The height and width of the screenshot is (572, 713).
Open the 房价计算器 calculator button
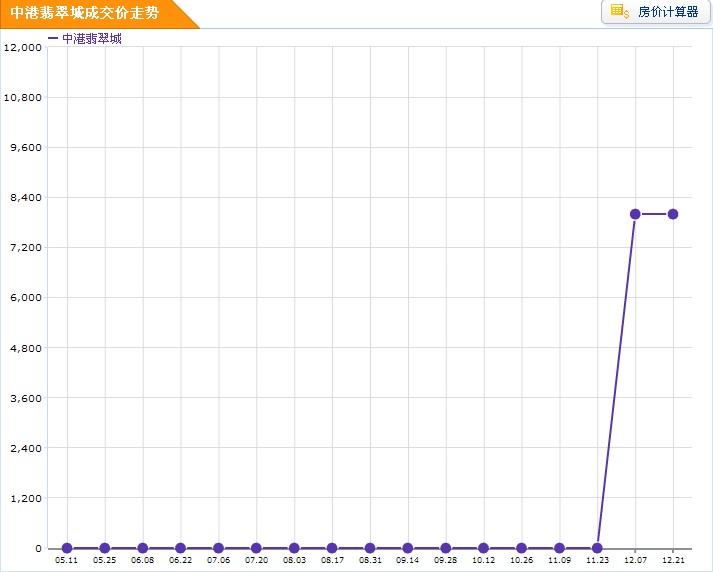tap(656, 12)
